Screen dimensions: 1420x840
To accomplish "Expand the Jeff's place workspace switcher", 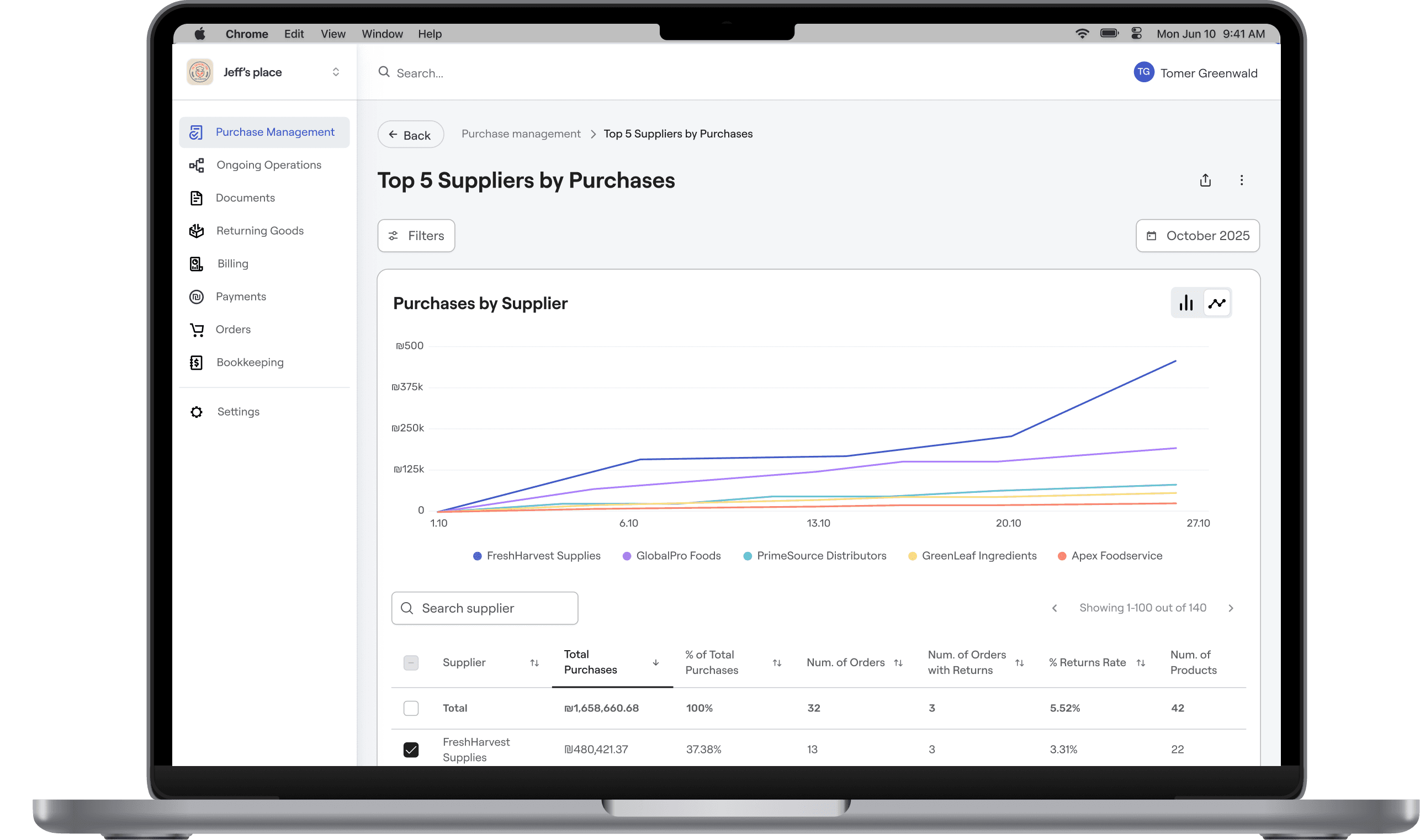I will (x=335, y=72).
